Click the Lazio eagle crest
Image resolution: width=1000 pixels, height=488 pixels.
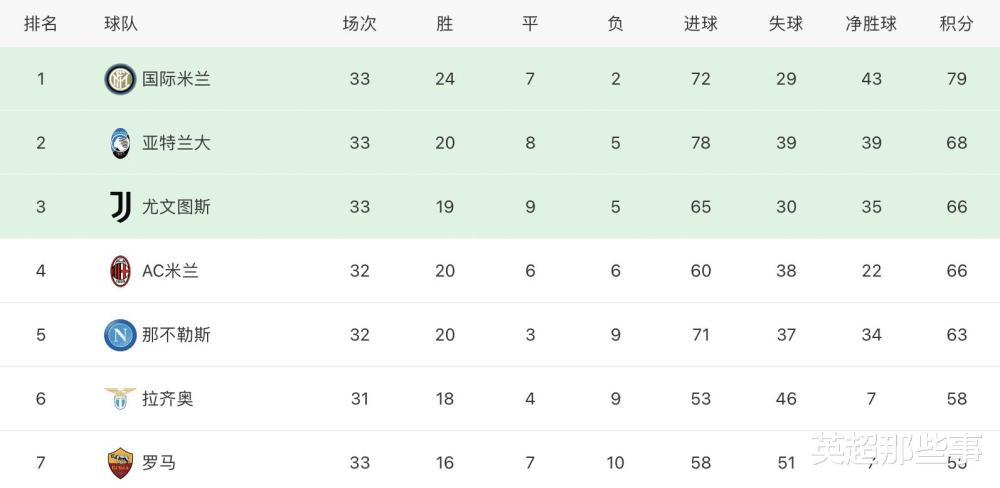coord(120,399)
